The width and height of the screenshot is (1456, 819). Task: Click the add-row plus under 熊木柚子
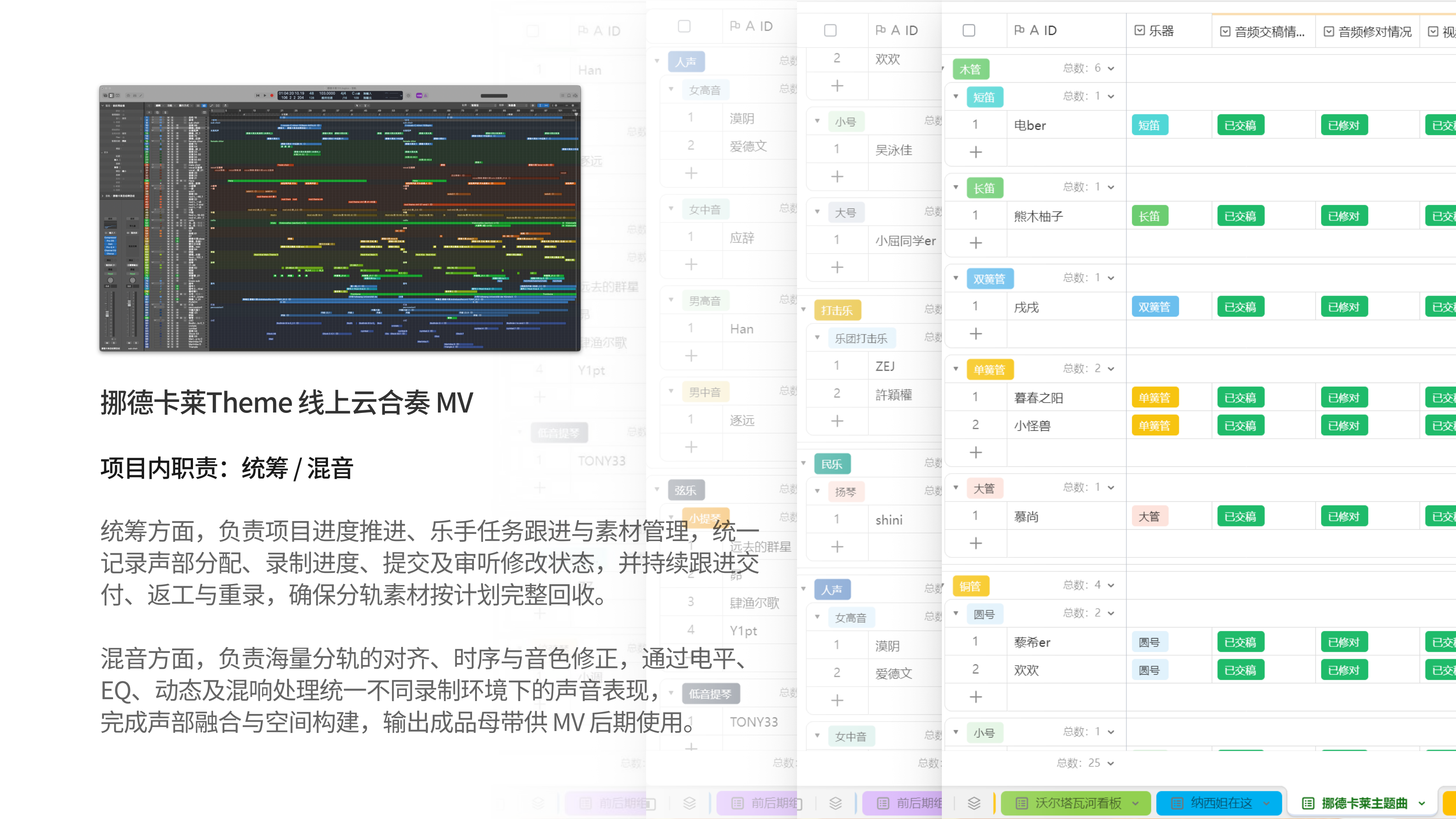(x=976, y=243)
